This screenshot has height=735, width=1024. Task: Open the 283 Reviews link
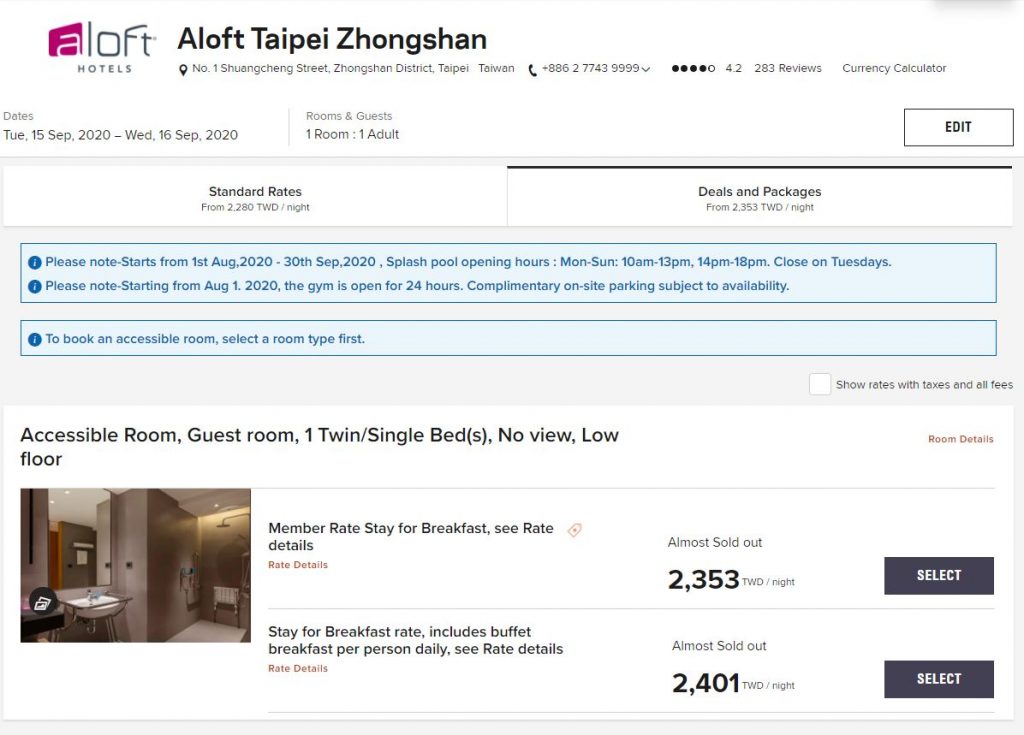788,68
